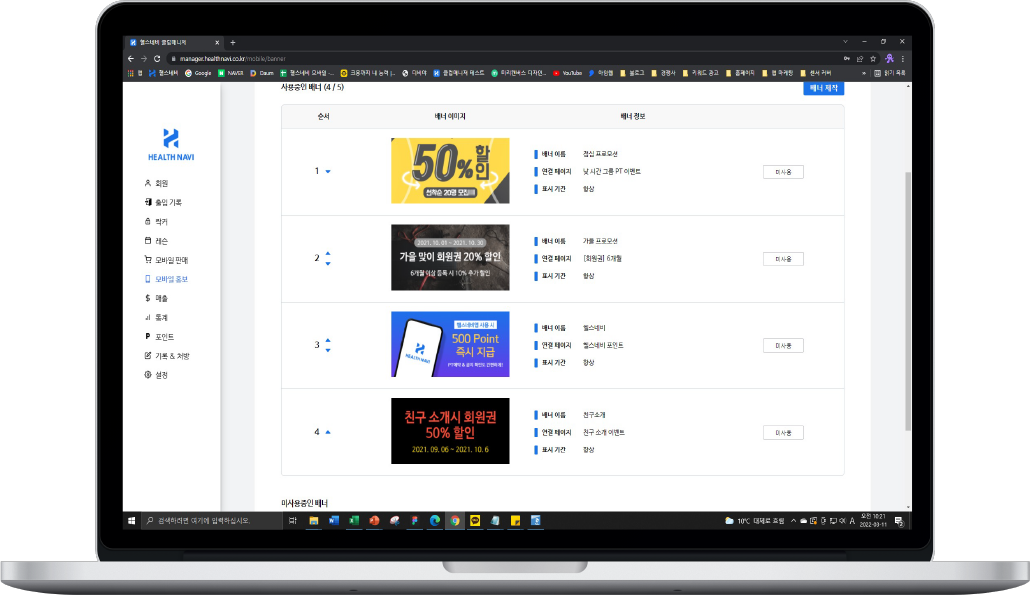
Task: Open the YouTube bookmark
Action: (x=568, y=73)
